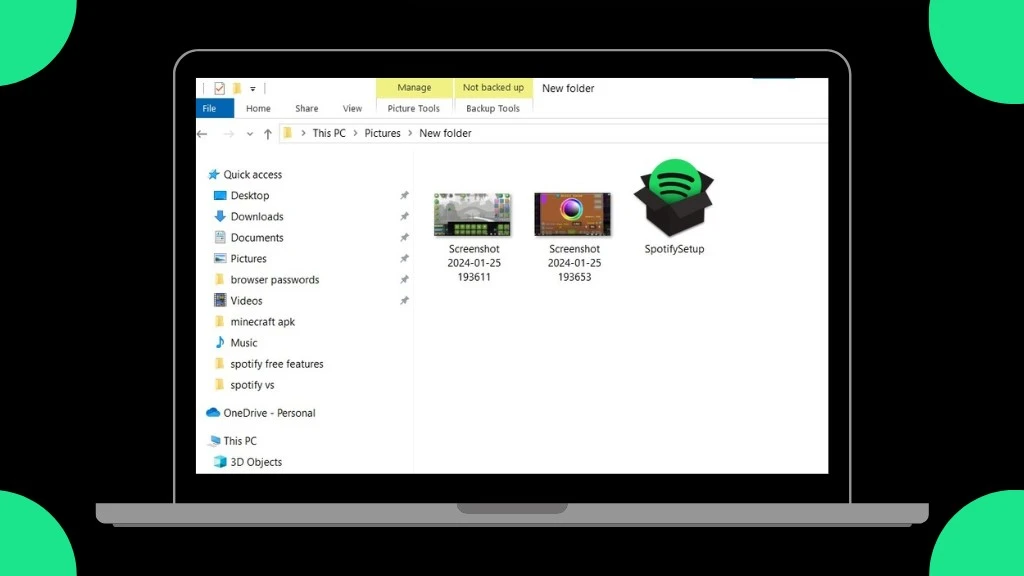The width and height of the screenshot is (1024, 576).
Task: Navigate to Pictures via the breadcrumb link
Action: (x=382, y=132)
